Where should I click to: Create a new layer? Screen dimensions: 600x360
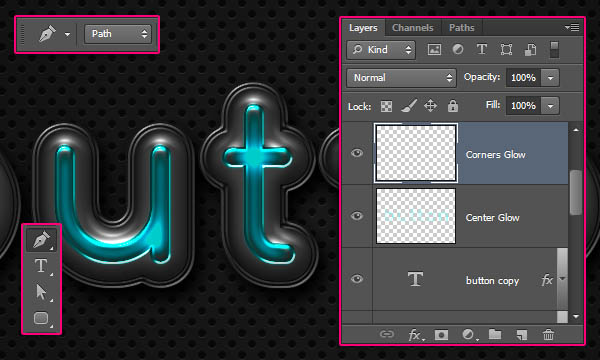[521, 335]
